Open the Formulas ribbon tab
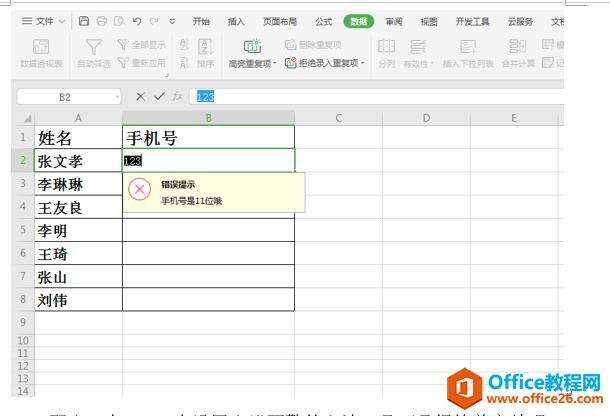The width and height of the screenshot is (610, 416). tap(323, 20)
